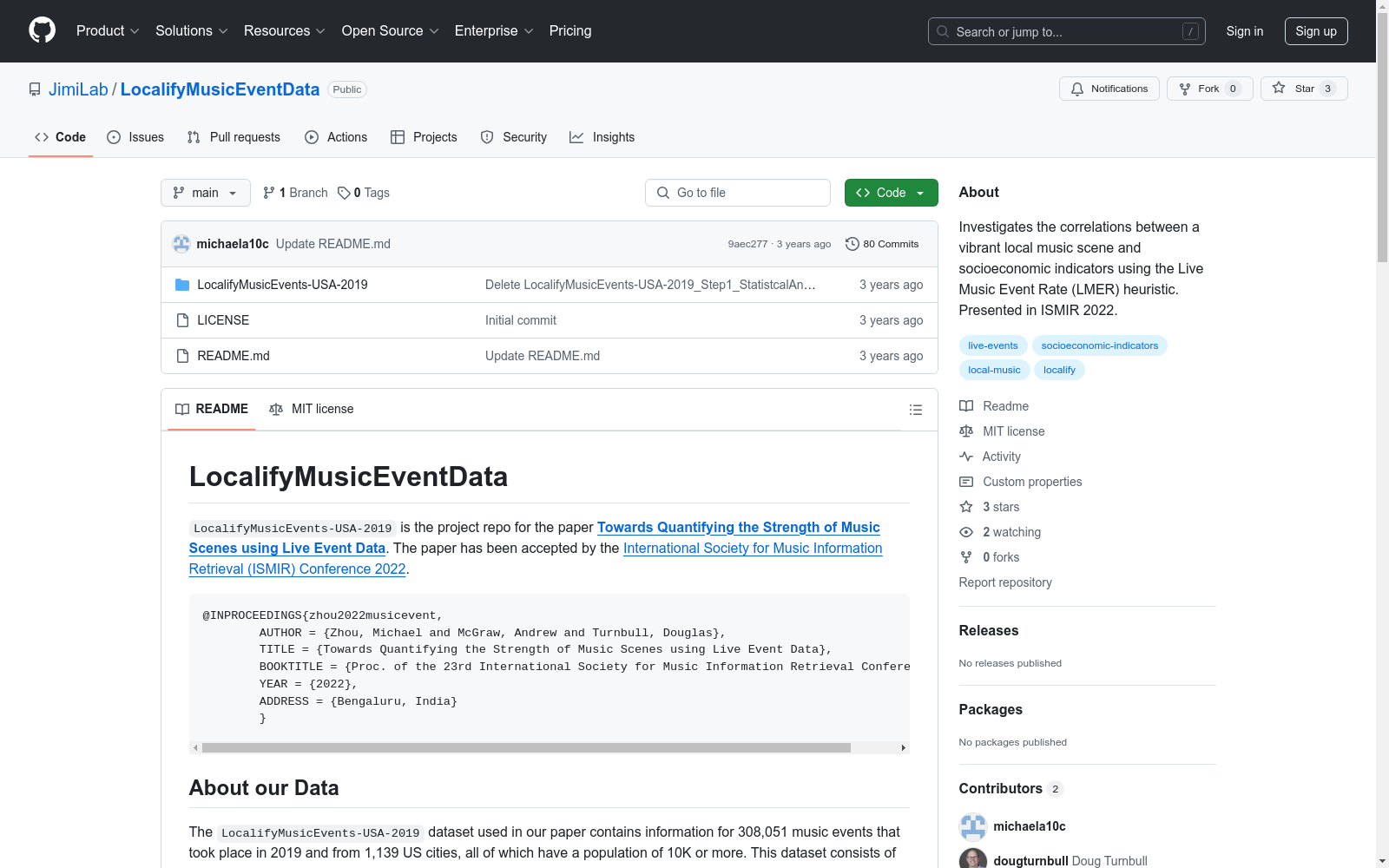Click michaela10c contributor avatar

pos(973,826)
